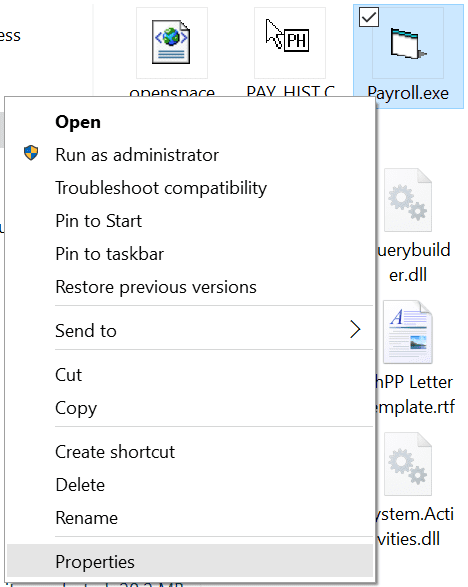Select the PP Letter template.rtf document icon
Viewport: 468px width, 587px height.
tap(407, 332)
